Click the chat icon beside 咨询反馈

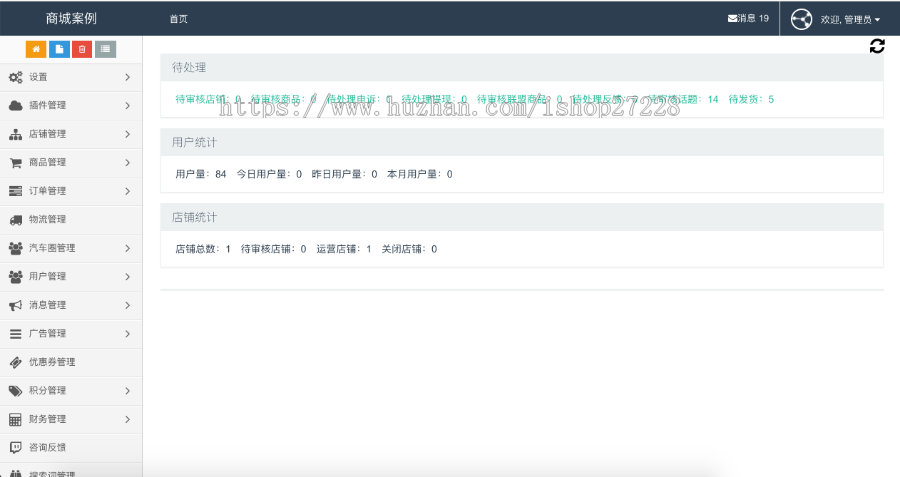click(x=15, y=448)
